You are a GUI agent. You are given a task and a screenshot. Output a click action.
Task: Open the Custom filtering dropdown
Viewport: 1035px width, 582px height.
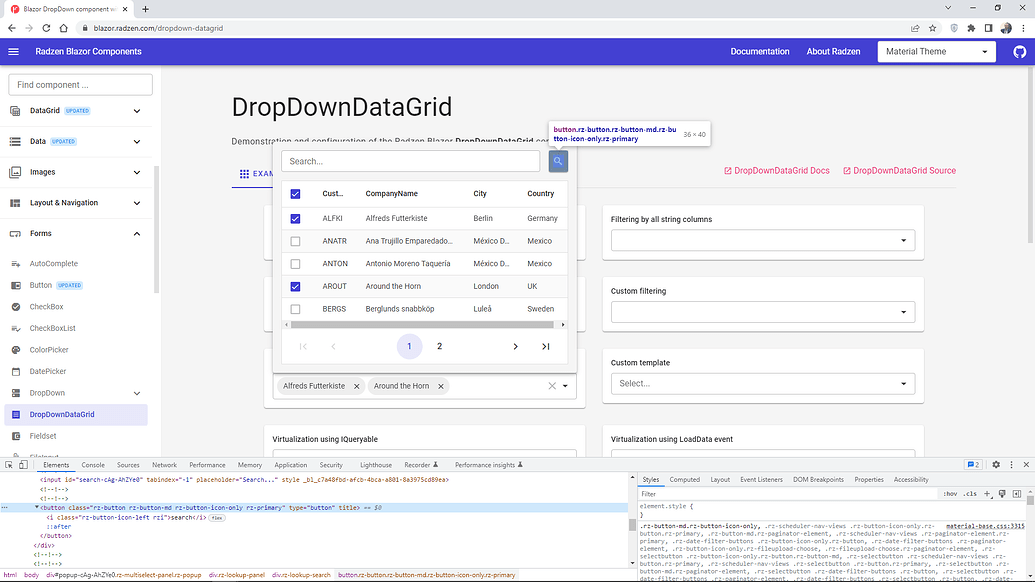[763, 311]
